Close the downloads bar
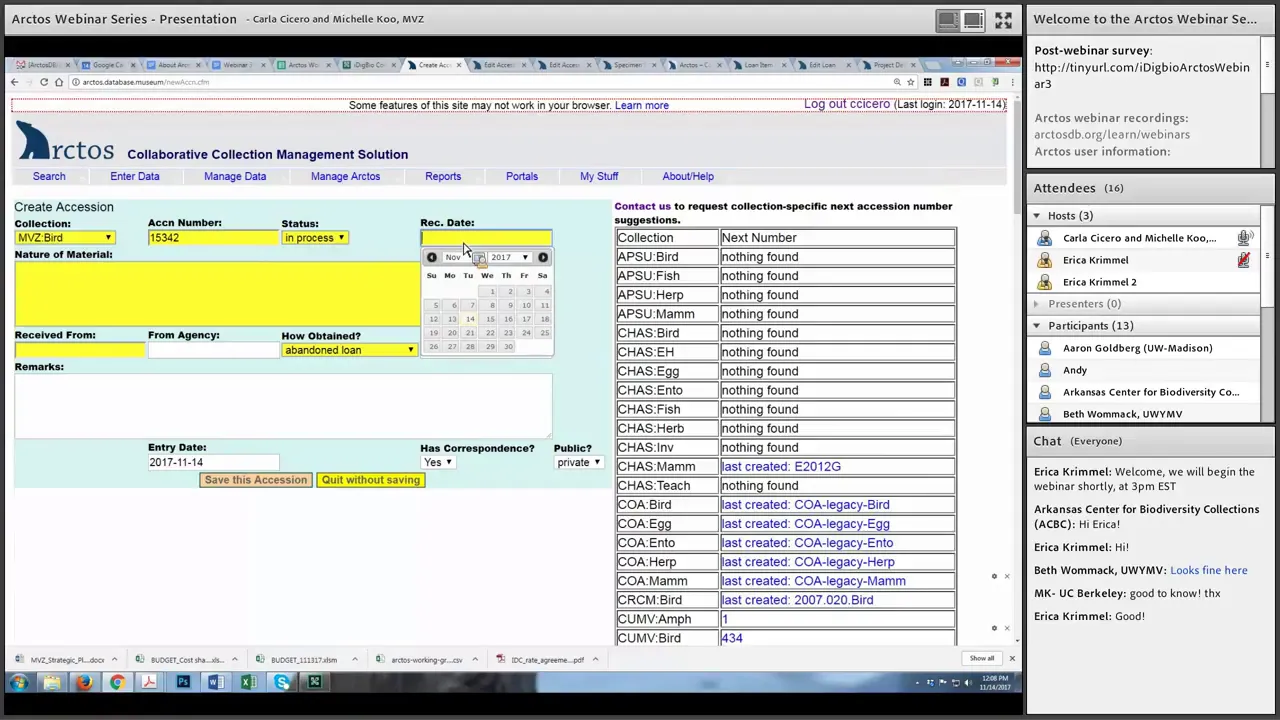Viewport: 1280px width, 720px height. tap(1011, 658)
